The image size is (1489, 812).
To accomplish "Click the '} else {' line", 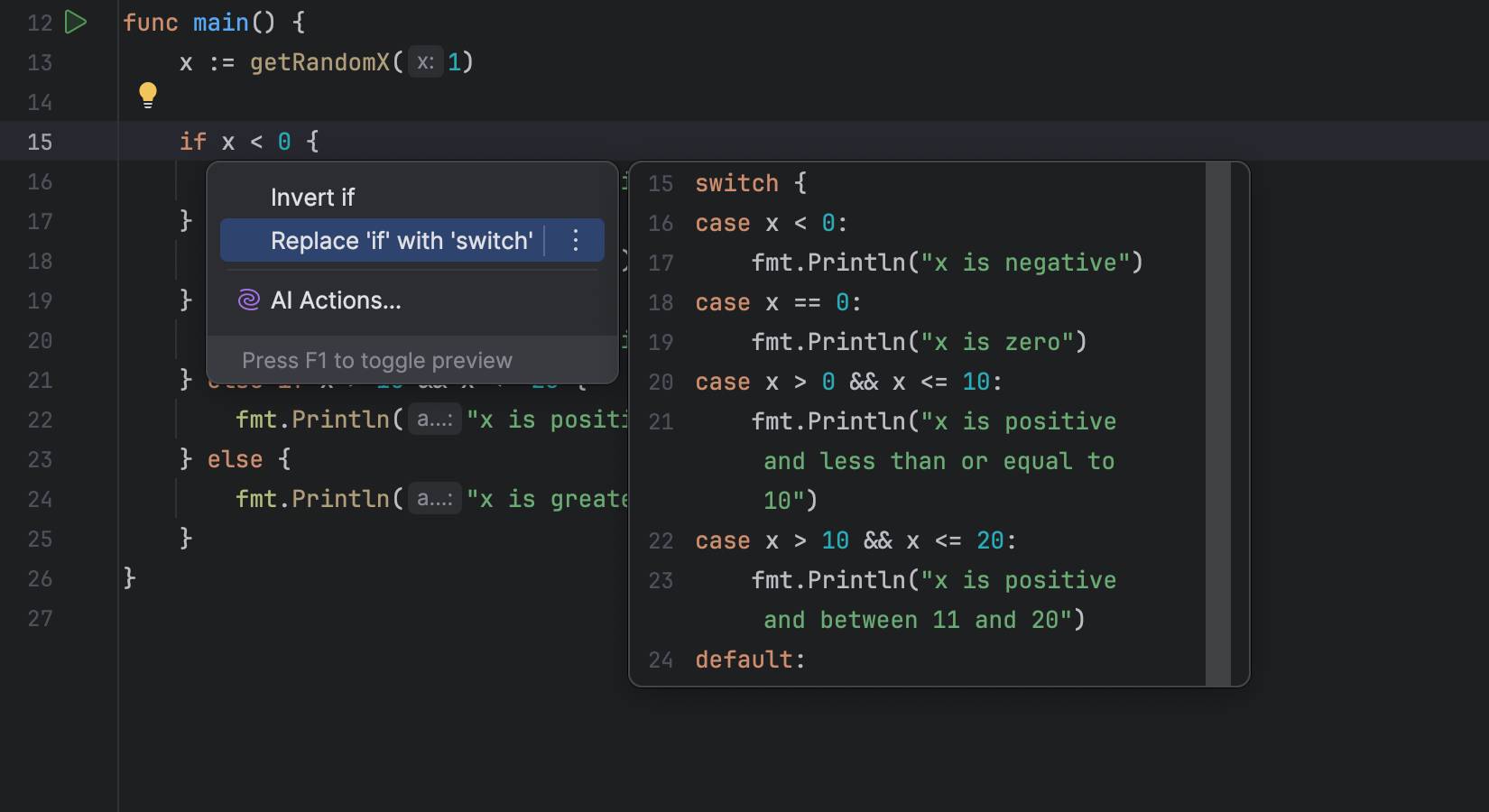I will [x=235, y=458].
